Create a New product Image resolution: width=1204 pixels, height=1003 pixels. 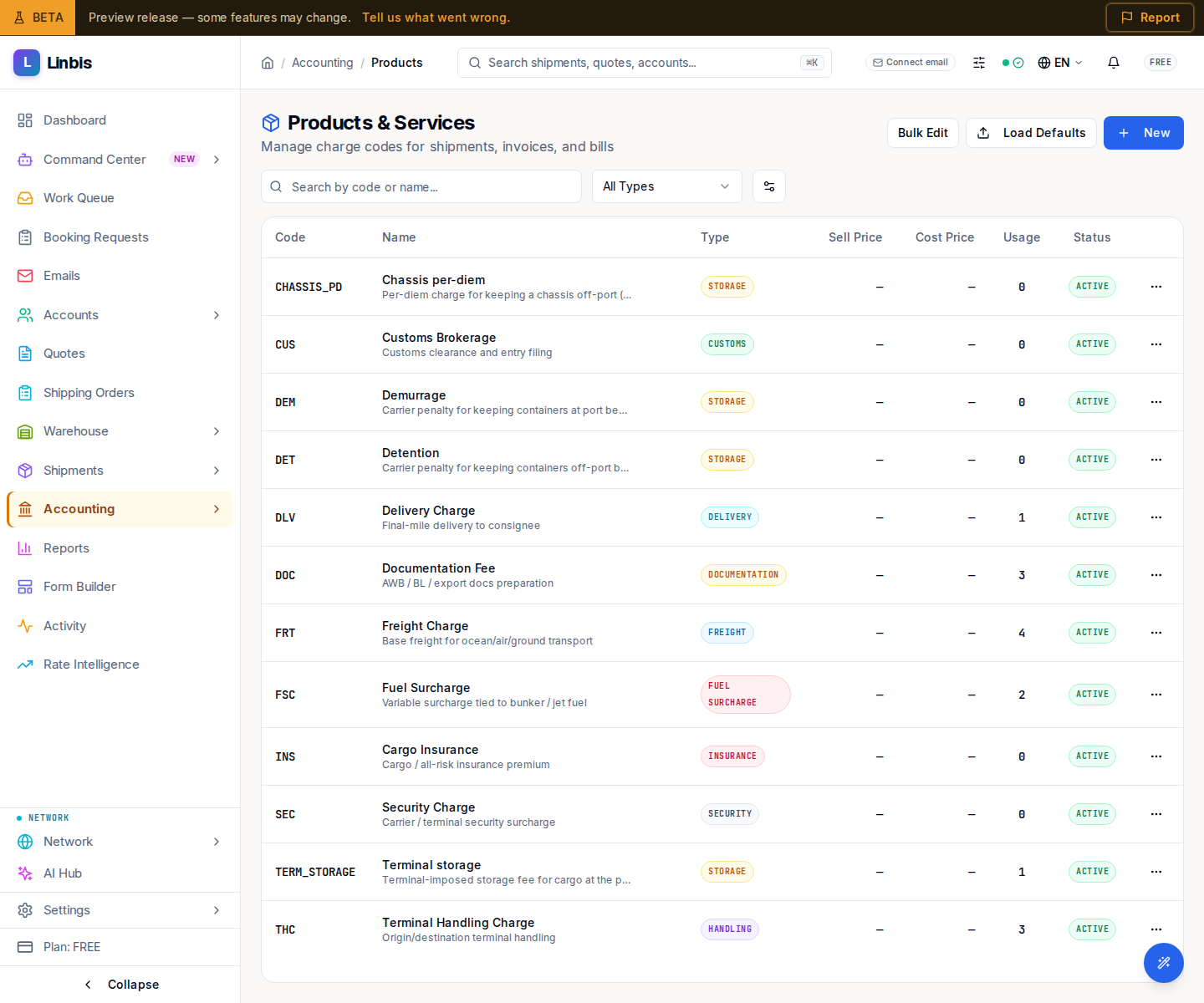1144,133
